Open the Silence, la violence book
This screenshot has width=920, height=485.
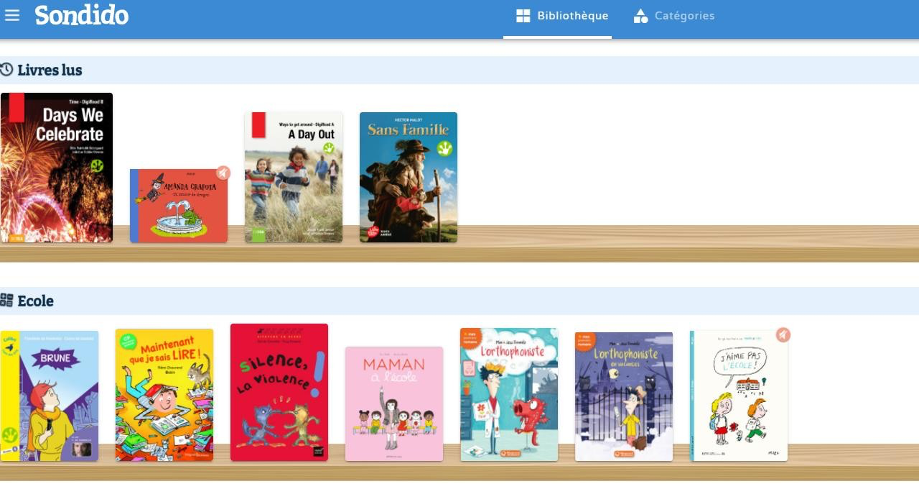coord(279,392)
